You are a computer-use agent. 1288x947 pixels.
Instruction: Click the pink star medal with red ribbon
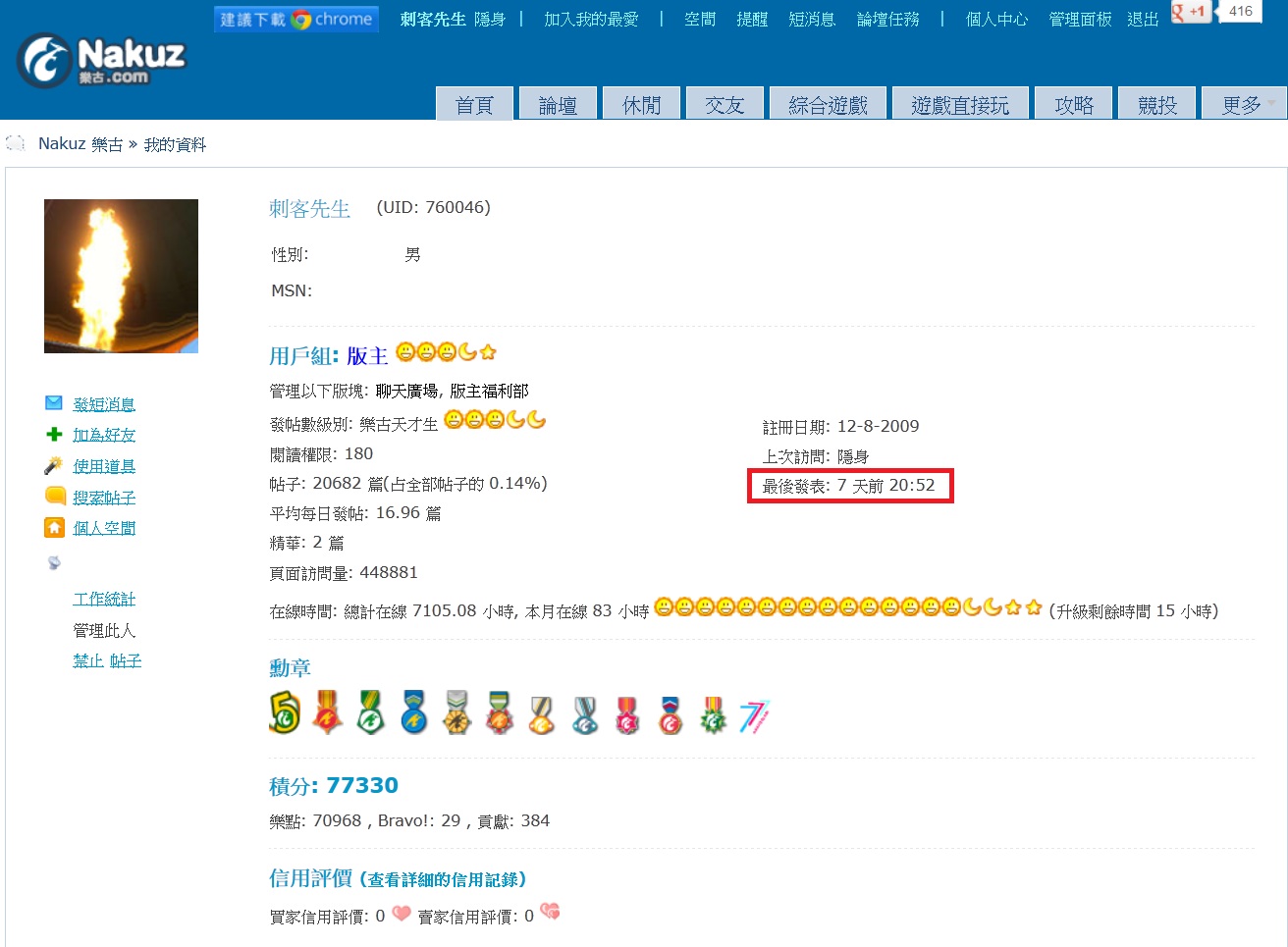[627, 714]
